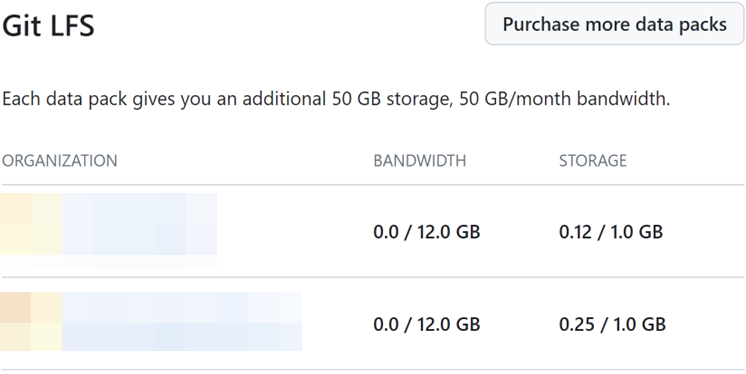Select first row bandwidth value 0.0 / 12.0 GB

pos(427,232)
